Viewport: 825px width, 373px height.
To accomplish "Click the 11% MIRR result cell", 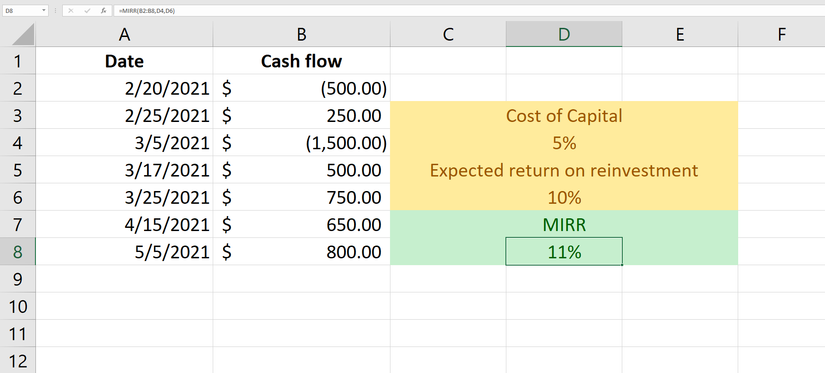I will coord(564,252).
